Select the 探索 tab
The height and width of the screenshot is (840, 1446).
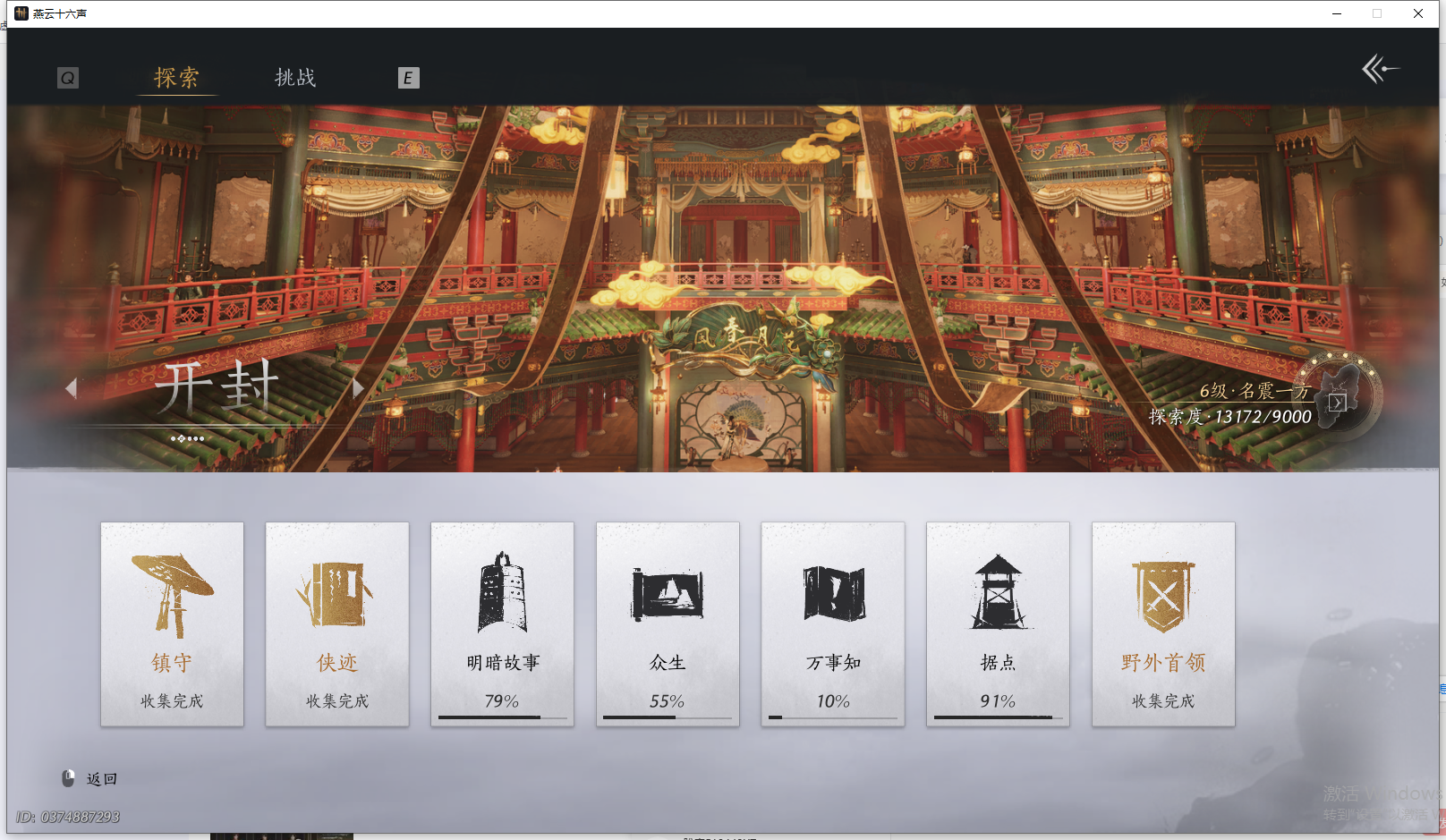tap(178, 78)
